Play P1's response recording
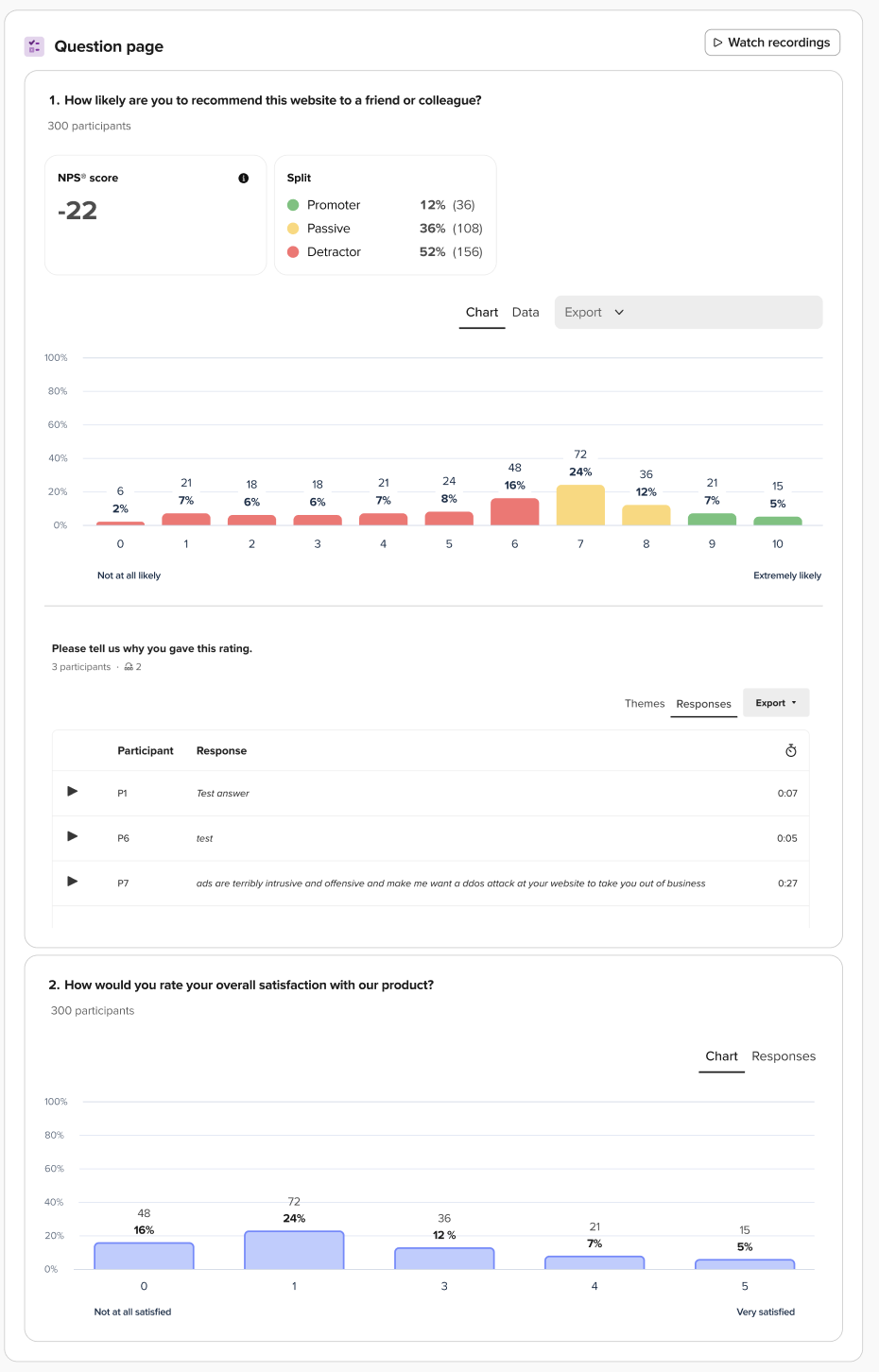This screenshot has height=1372, width=879. tap(72, 792)
